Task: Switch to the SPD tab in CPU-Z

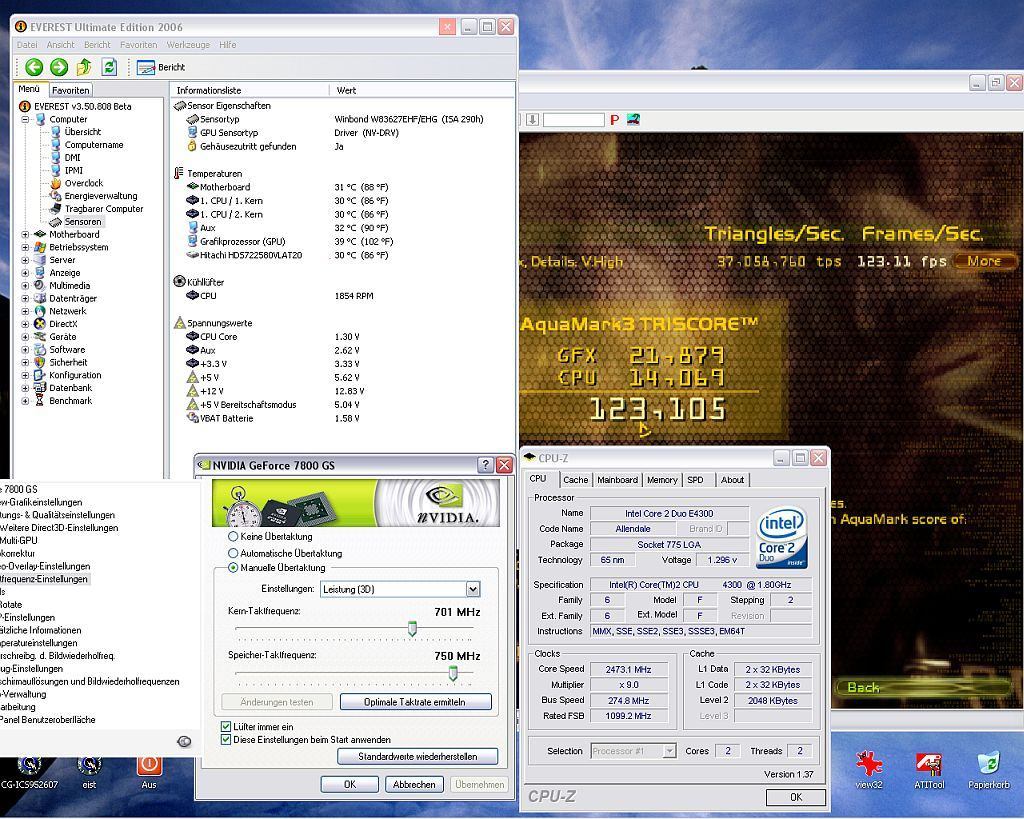Action: point(696,479)
